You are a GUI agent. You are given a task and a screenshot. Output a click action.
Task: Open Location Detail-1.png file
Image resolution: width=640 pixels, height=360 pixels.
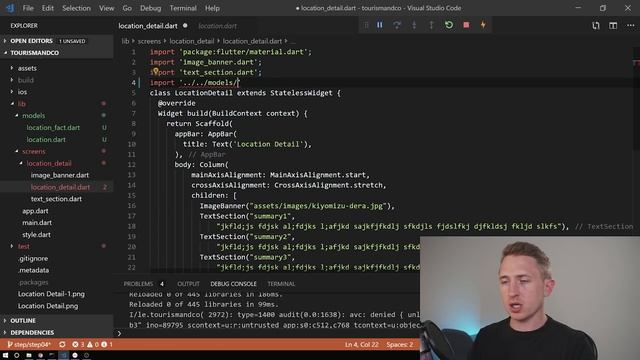tap(51, 293)
